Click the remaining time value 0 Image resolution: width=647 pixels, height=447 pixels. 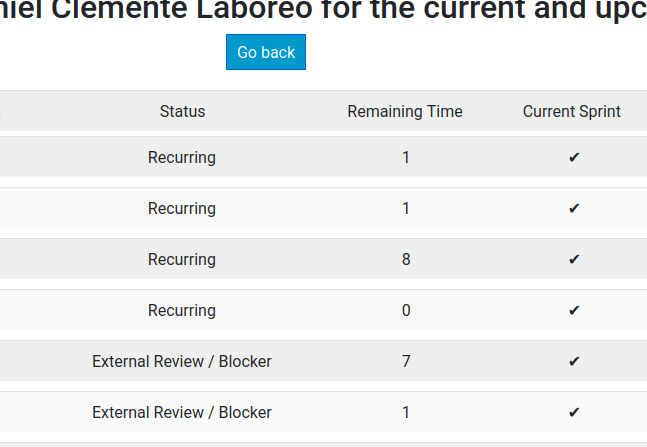(x=406, y=310)
